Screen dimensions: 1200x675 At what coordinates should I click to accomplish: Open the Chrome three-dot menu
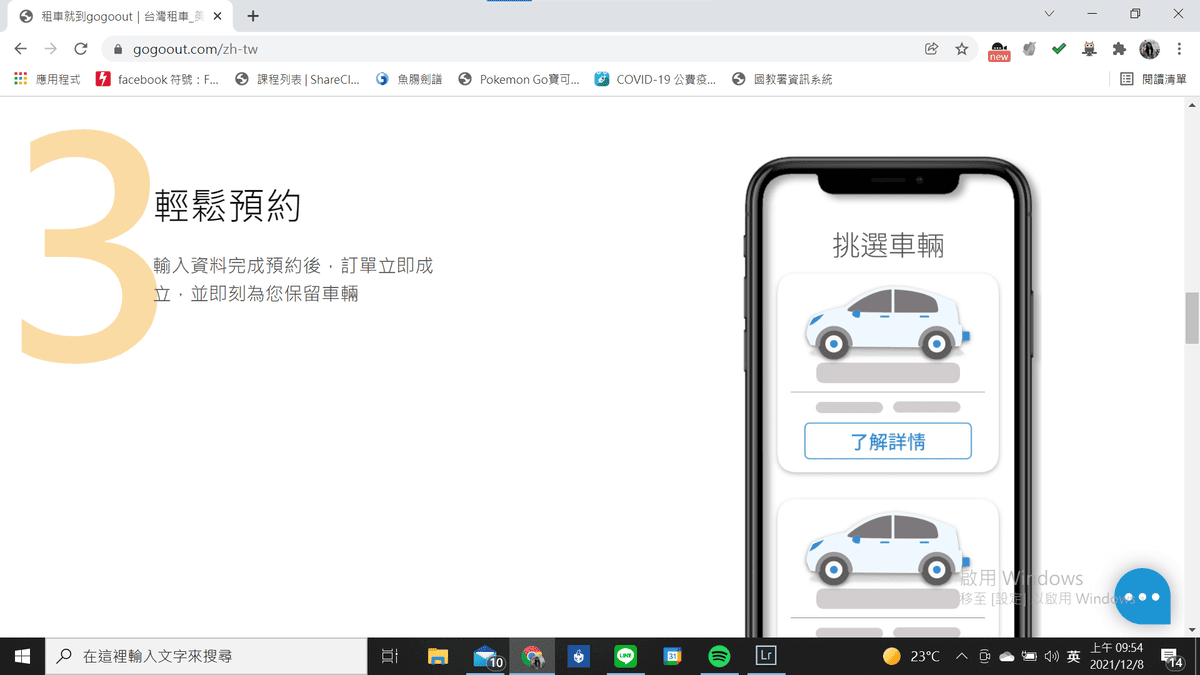click(1179, 48)
